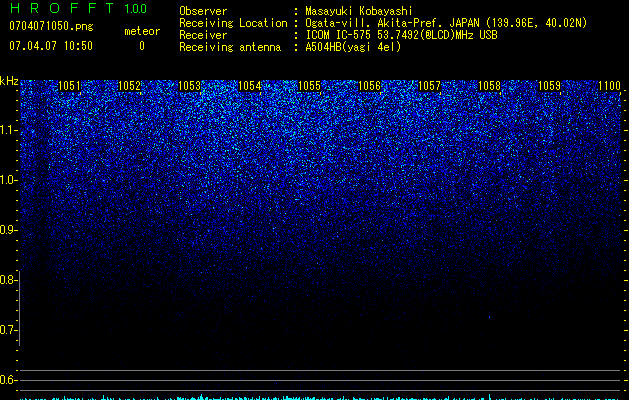This screenshot has width=629, height=400.
Task: Click the cyan signal level trace at bottom
Action: pos(320,398)
